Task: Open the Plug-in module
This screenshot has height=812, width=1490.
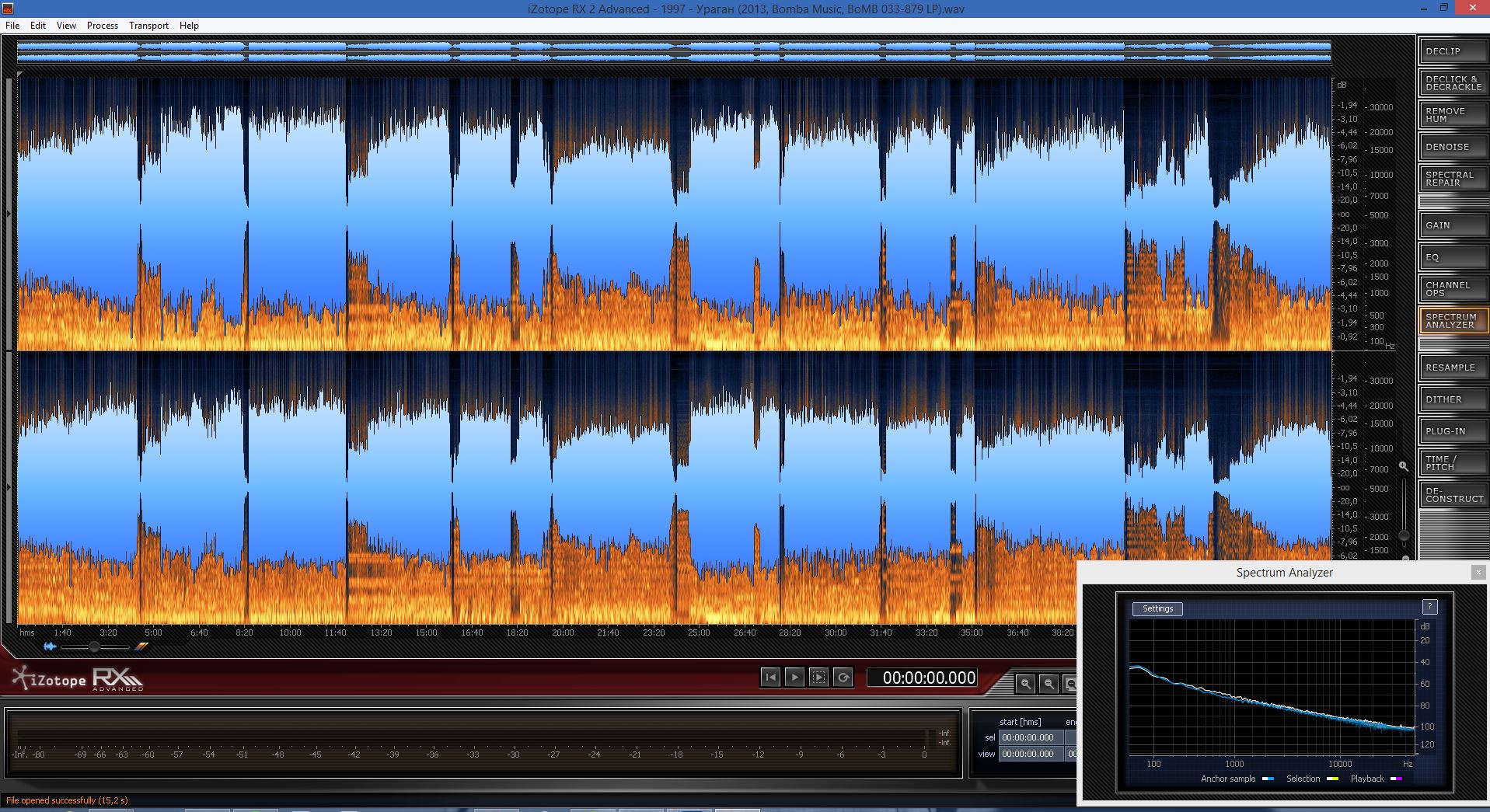Action: pos(1453,431)
